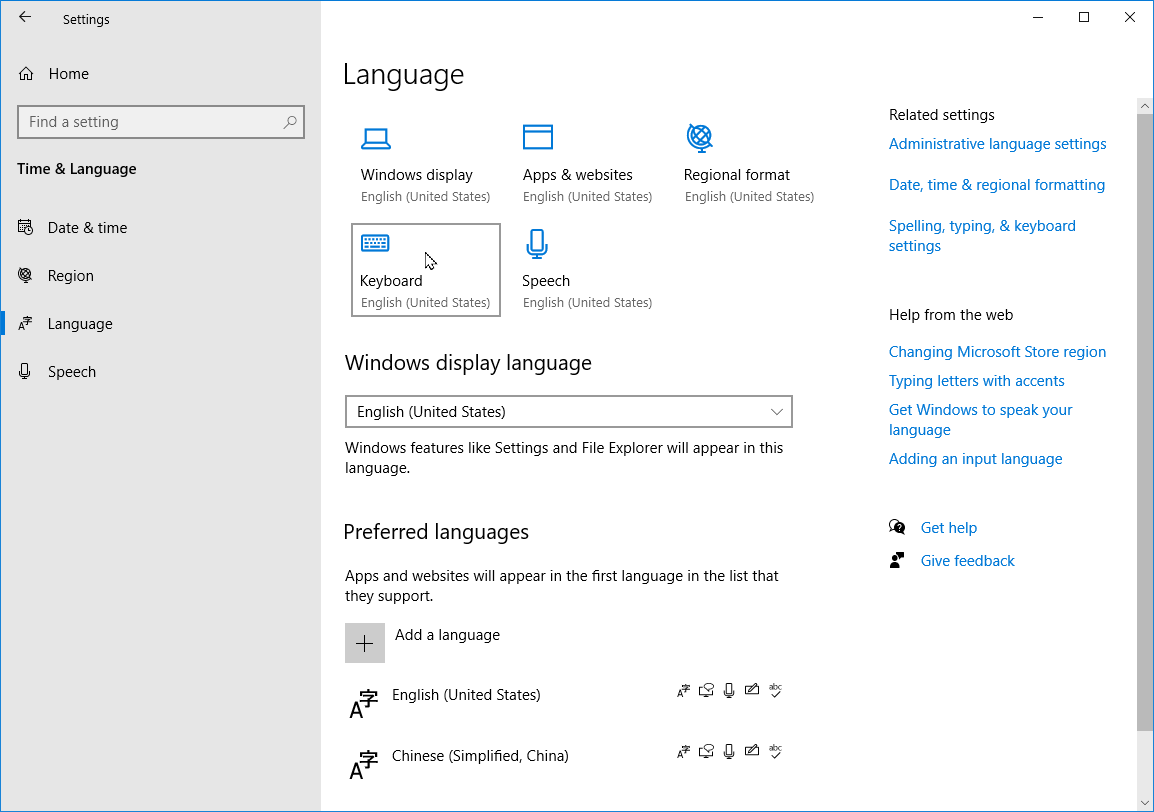The height and width of the screenshot is (812, 1154).
Task: Open Speech in the left sidebar
Action: click(x=72, y=372)
